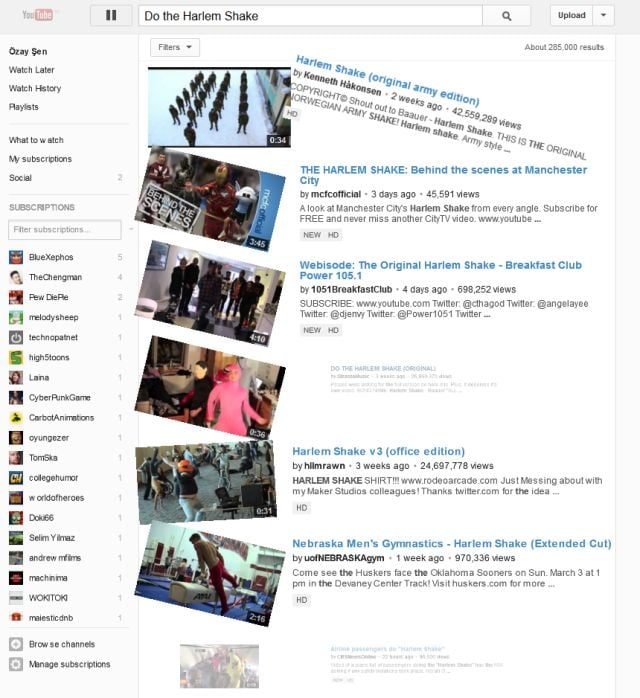Click the collegehumor channel icon

[16, 478]
